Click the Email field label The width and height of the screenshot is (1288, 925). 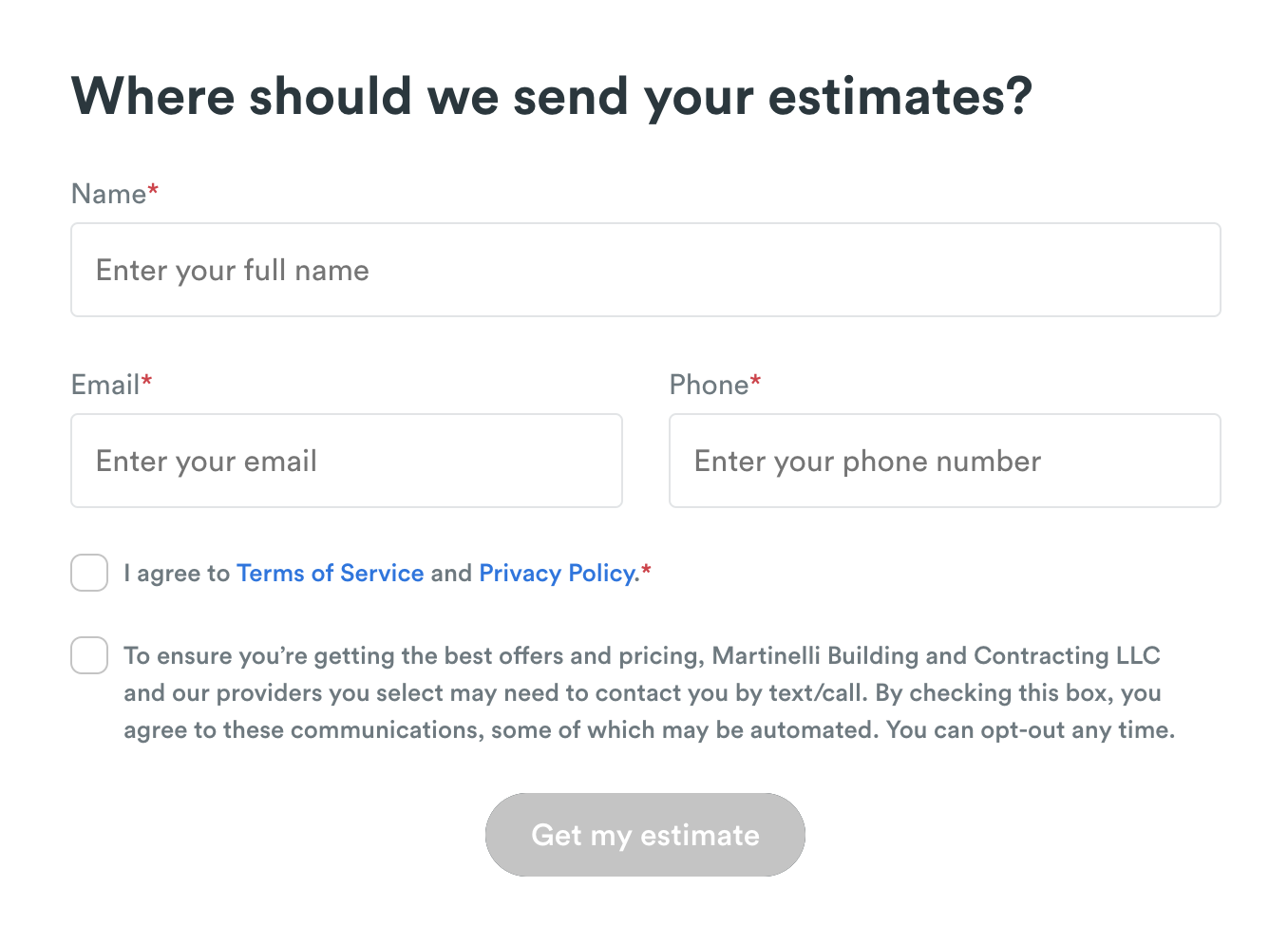coord(105,385)
